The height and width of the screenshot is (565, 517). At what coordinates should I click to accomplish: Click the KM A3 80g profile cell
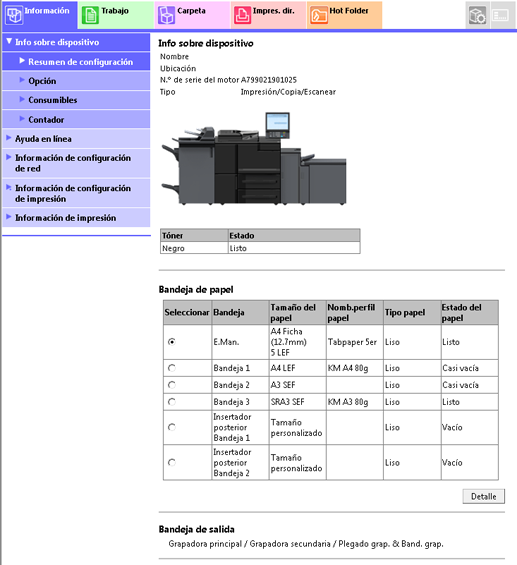355,402
